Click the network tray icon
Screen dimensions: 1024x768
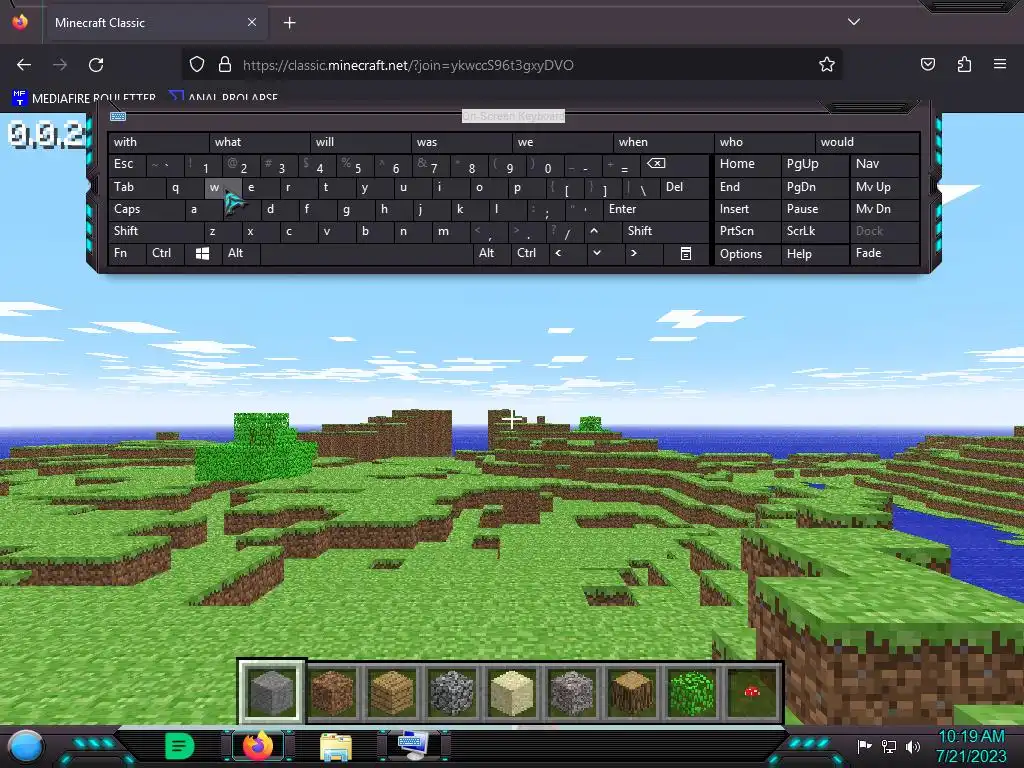click(889, 746)
